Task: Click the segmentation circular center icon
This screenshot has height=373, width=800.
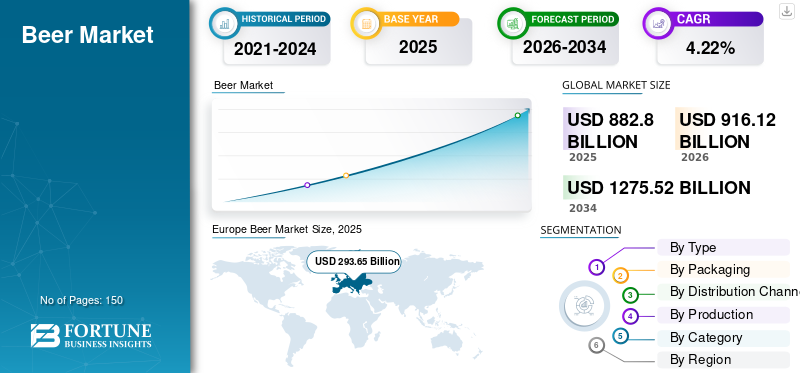Action: coord(584,306)
